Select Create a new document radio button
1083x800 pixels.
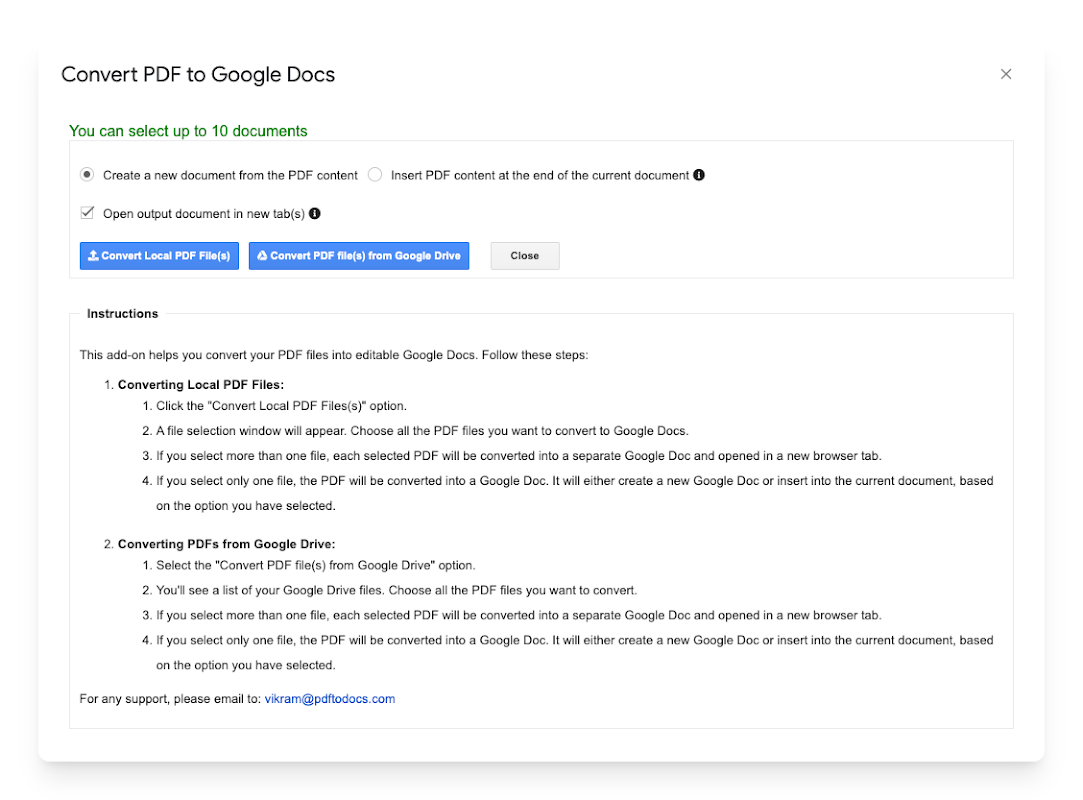[x=87, y=175]
